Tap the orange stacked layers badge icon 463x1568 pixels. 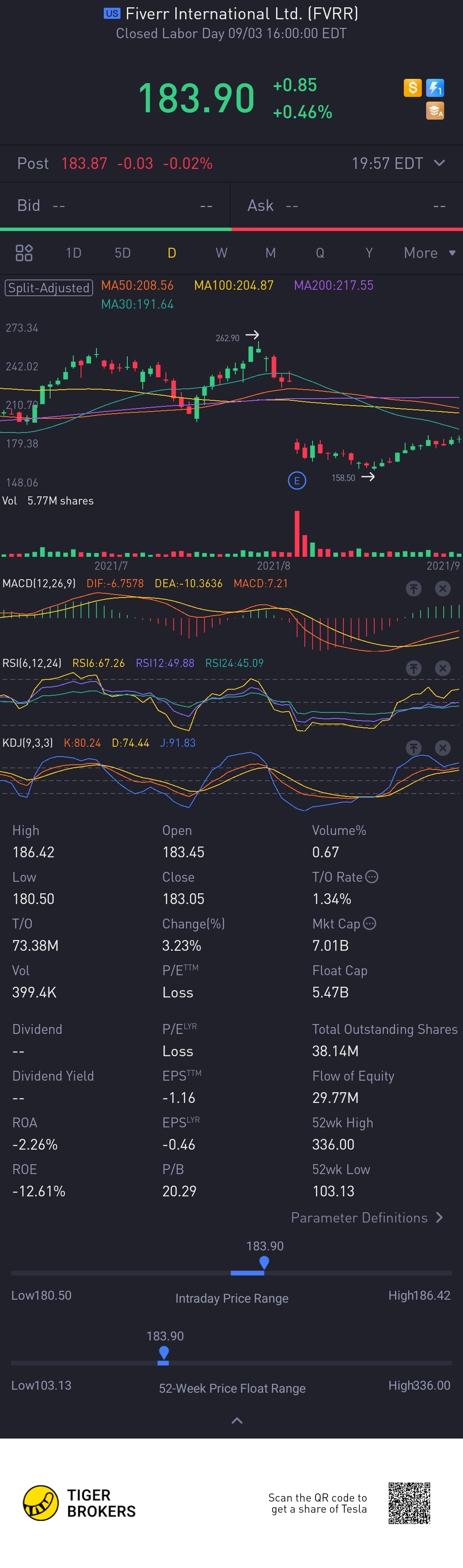[435, 111]
